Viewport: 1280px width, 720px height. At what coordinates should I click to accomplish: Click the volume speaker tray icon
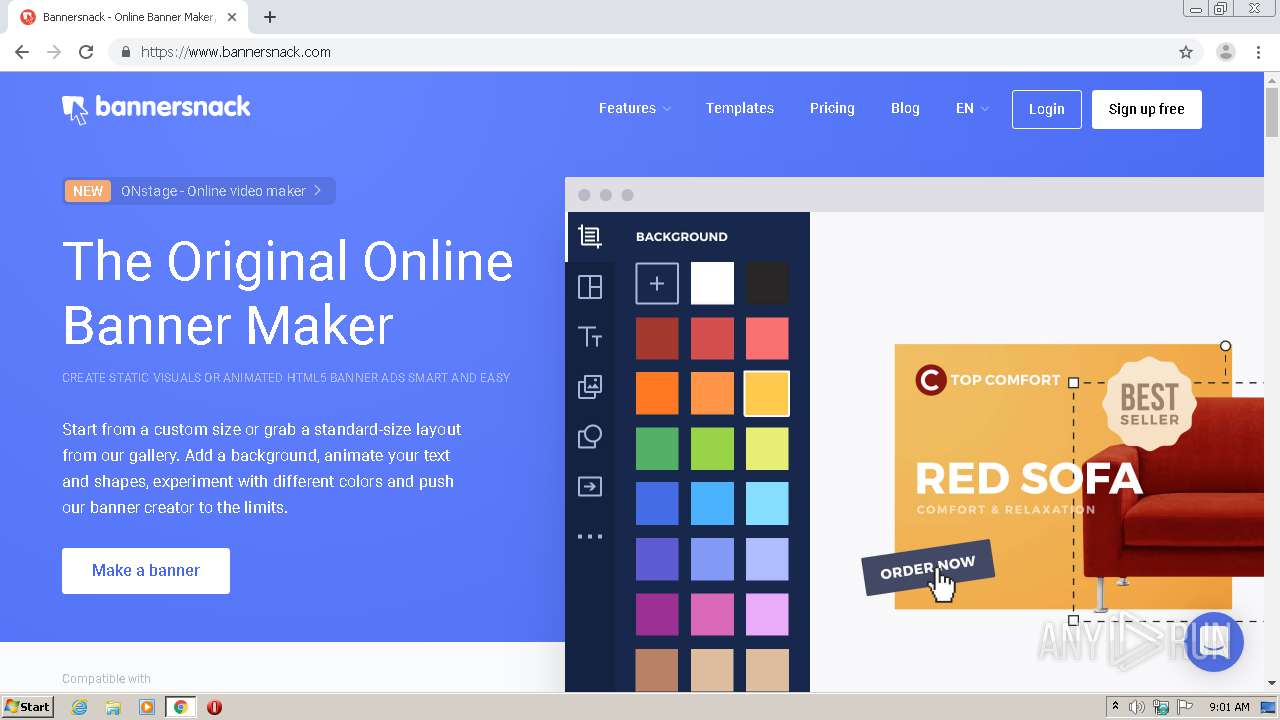click(1137, 707)
